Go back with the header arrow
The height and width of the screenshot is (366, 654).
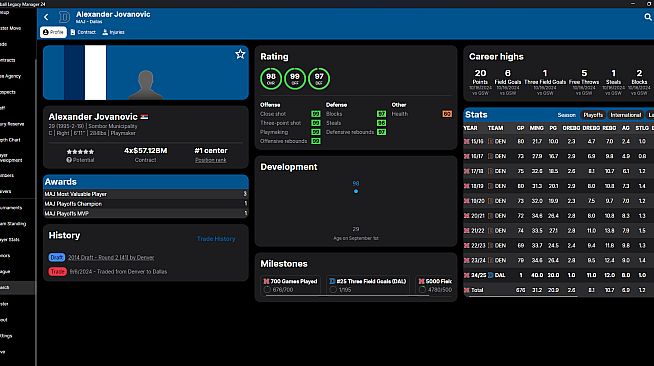coord(46,17)
